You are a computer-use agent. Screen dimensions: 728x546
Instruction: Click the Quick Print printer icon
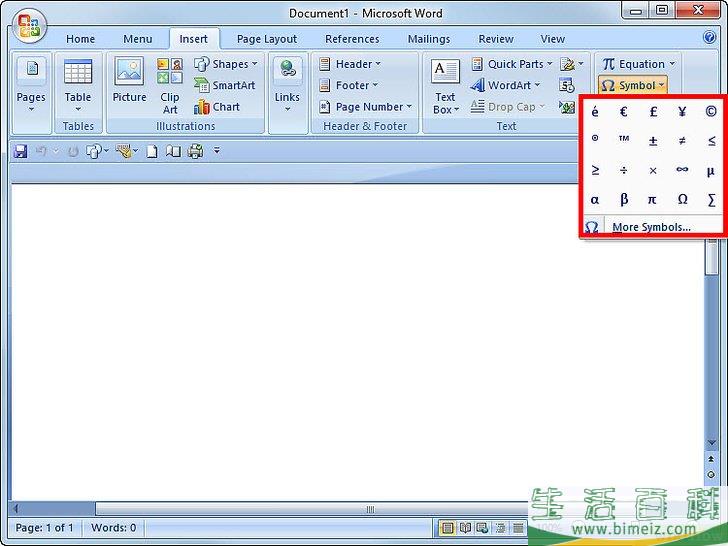click(x=195, y=151)
